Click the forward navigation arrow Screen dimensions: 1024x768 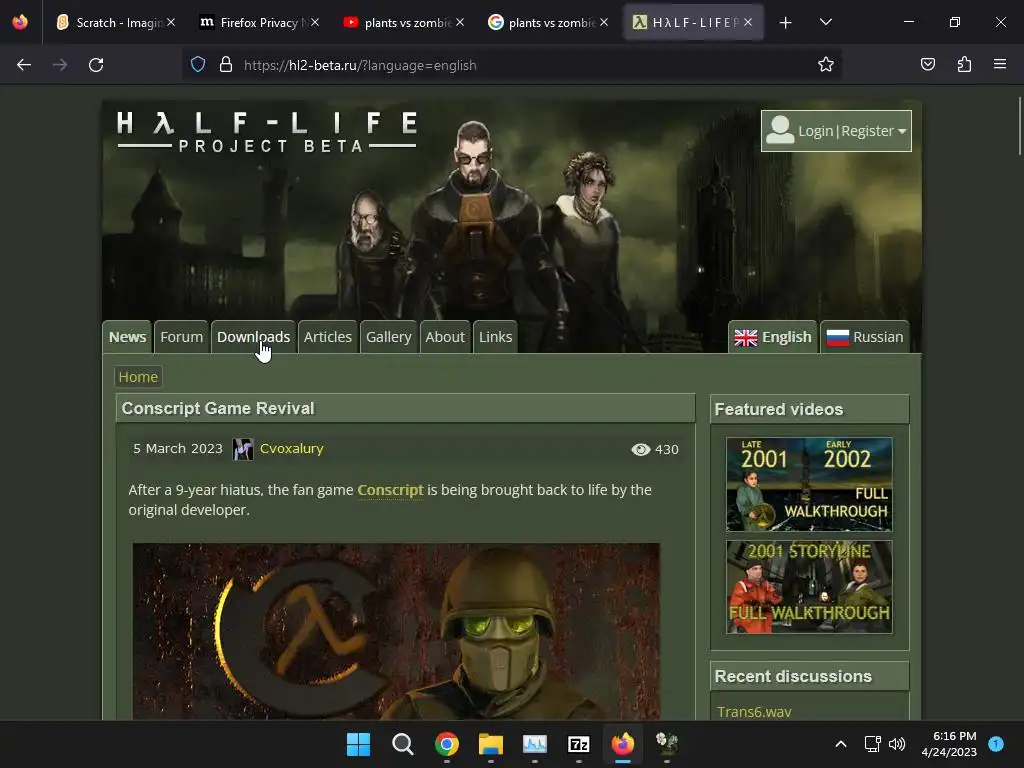[x=60, y=65]
